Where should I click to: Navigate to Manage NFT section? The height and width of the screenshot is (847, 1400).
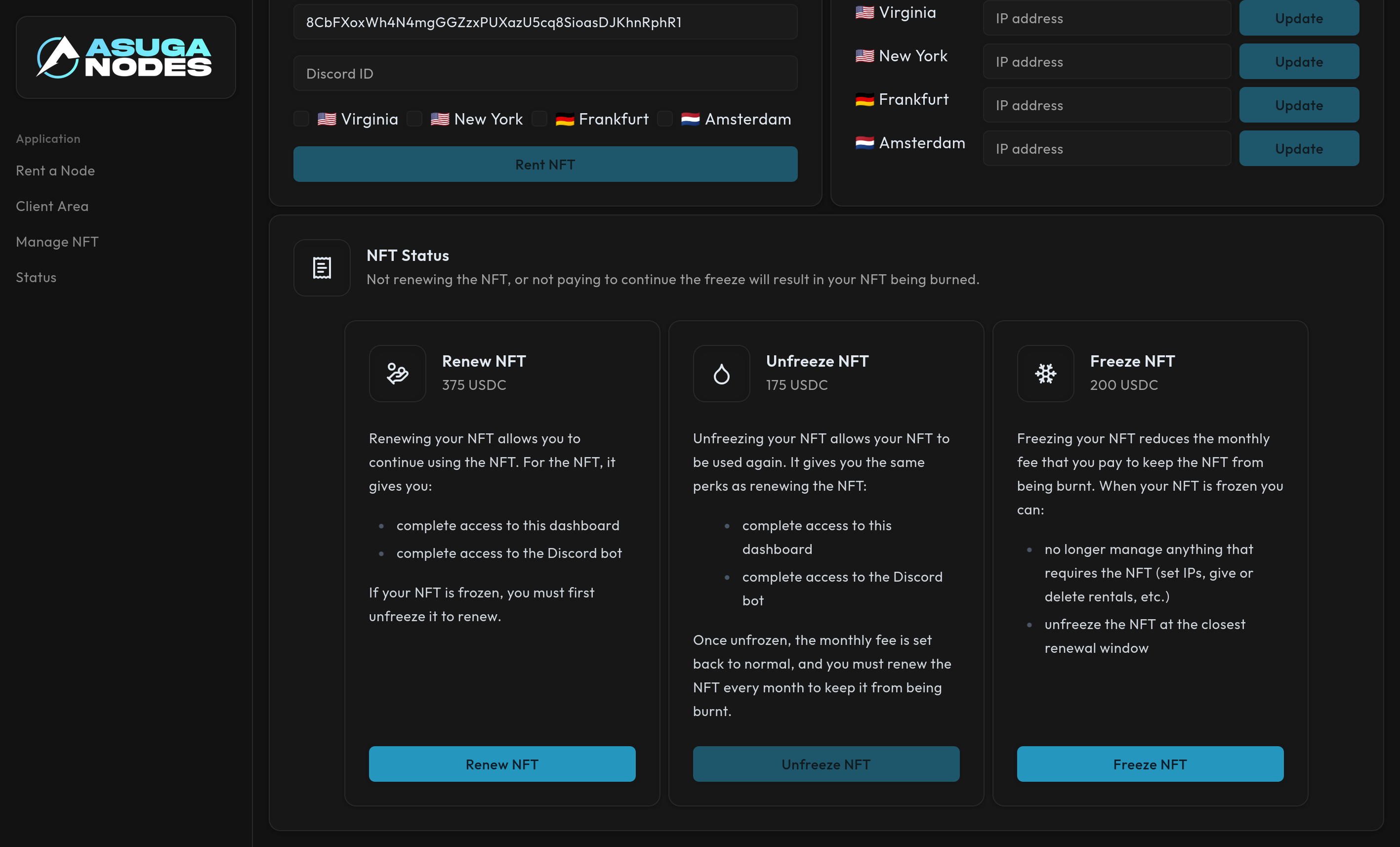point(57,242)
